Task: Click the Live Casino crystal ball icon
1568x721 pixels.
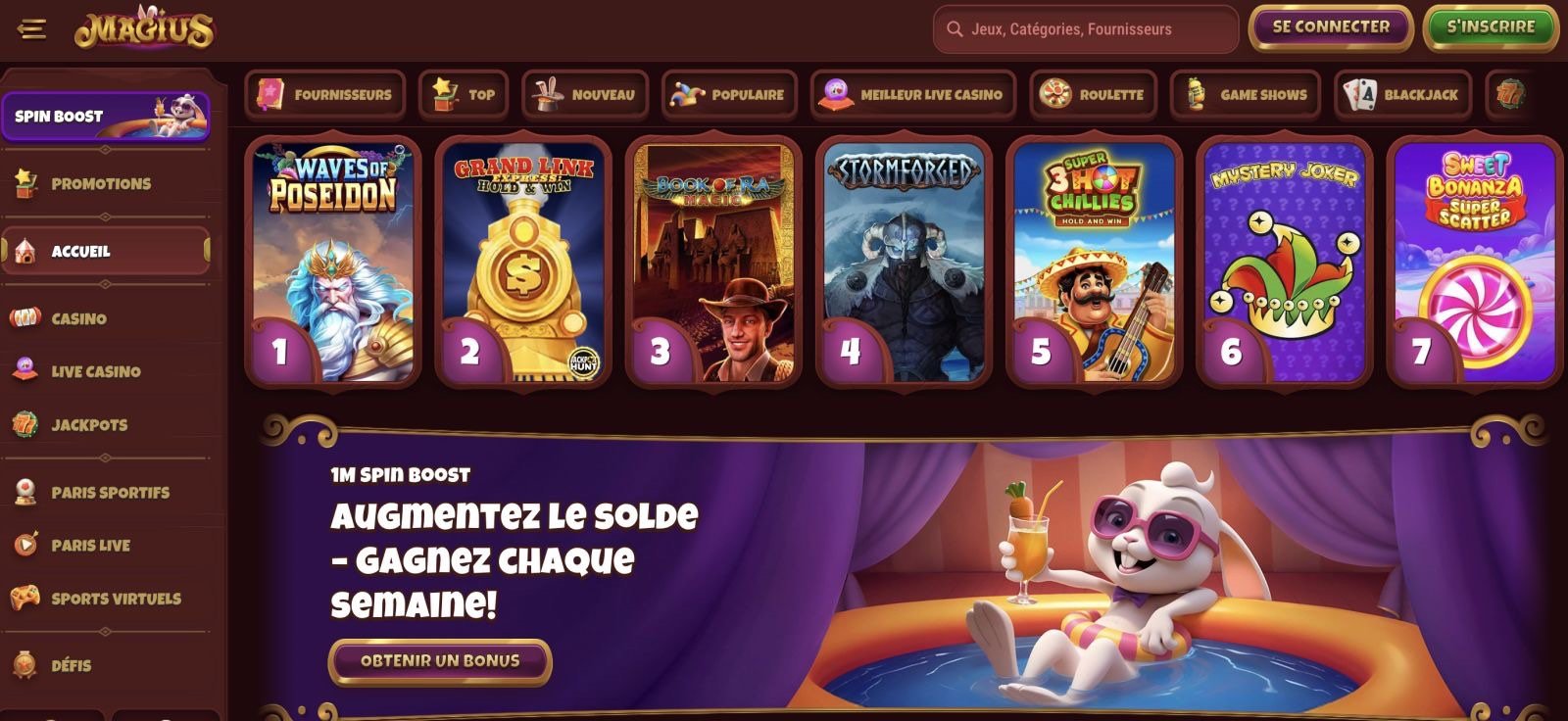Action: pyautogui.click(x=24, y=371)
